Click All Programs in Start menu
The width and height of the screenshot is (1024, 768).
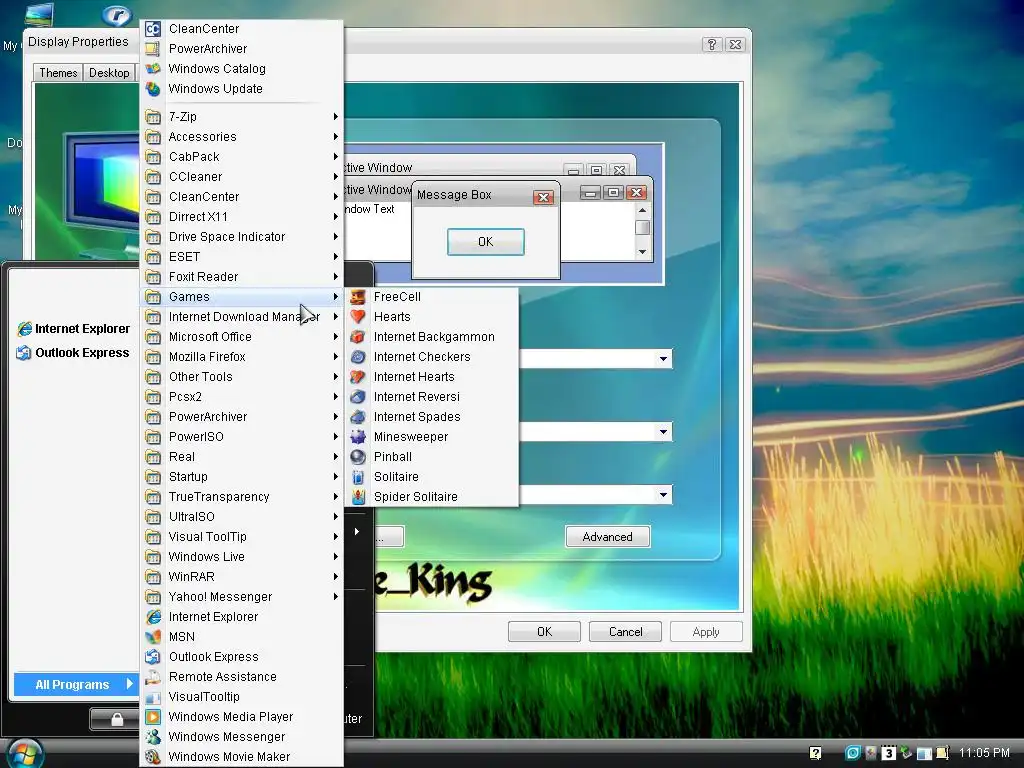pyautogui.click(x=76, y=684)
